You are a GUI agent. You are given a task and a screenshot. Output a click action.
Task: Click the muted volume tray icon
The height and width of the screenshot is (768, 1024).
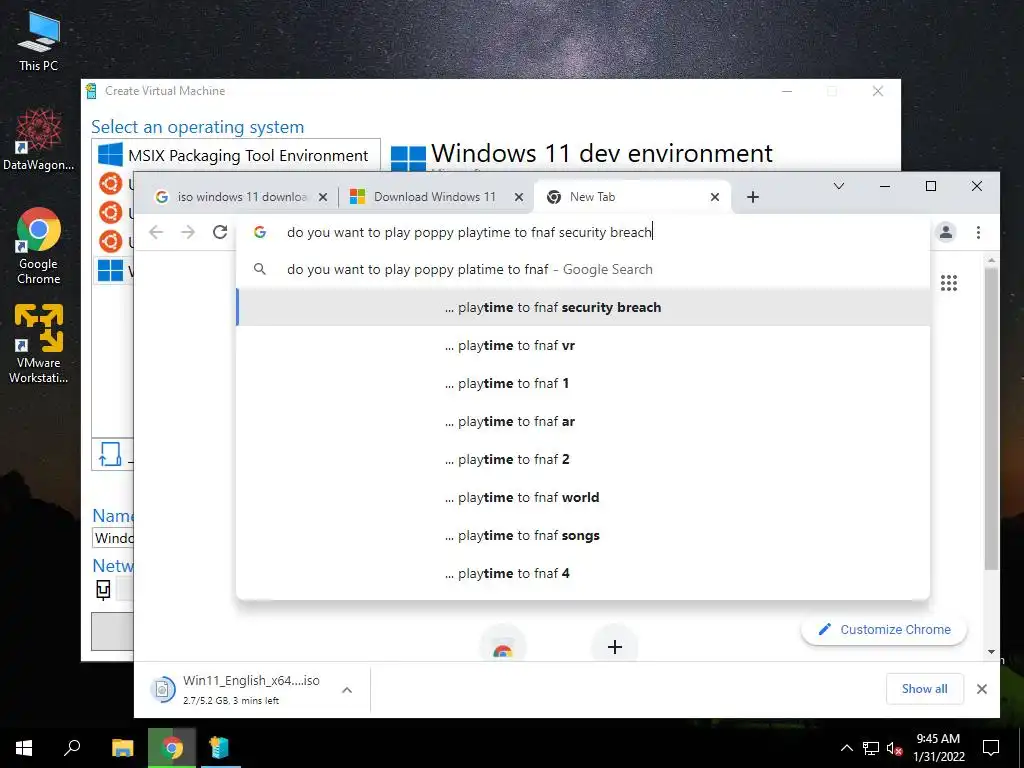click(x=894, y=748)
